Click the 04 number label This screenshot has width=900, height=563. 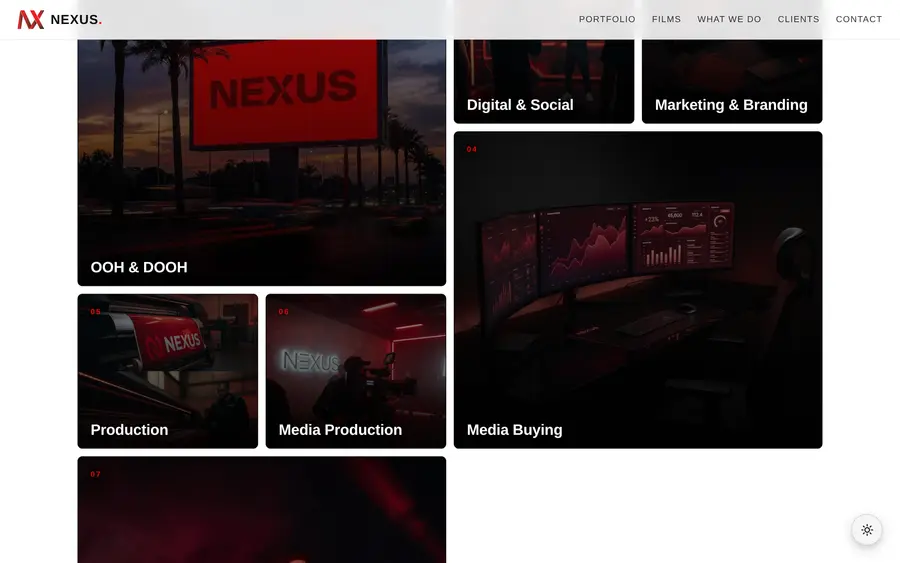[472, 149]
